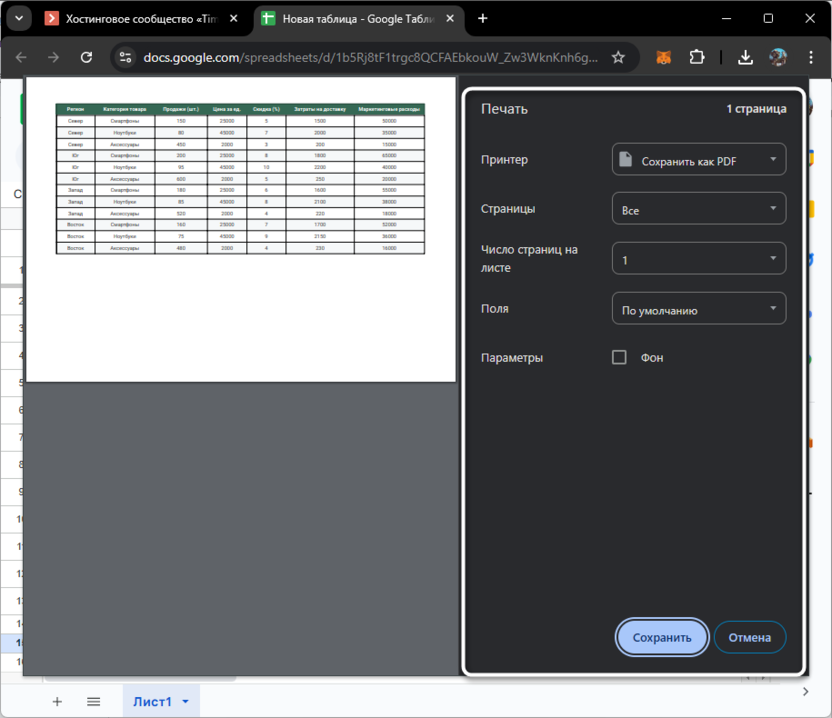Open the Chrome profile avatar
Screen dimensions: 832x718
778,57
